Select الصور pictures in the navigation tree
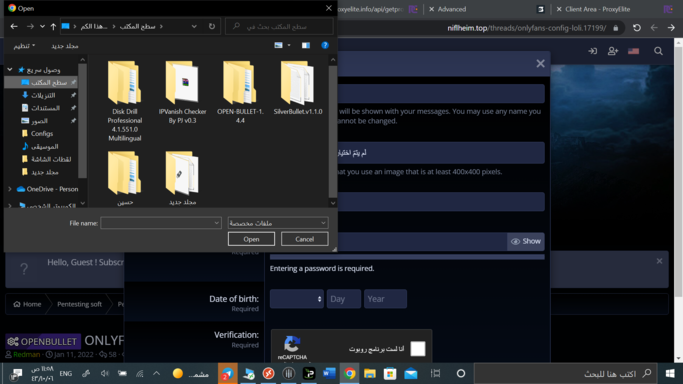The height and width of the screenshot is (384, 683). tap(39, 121)
